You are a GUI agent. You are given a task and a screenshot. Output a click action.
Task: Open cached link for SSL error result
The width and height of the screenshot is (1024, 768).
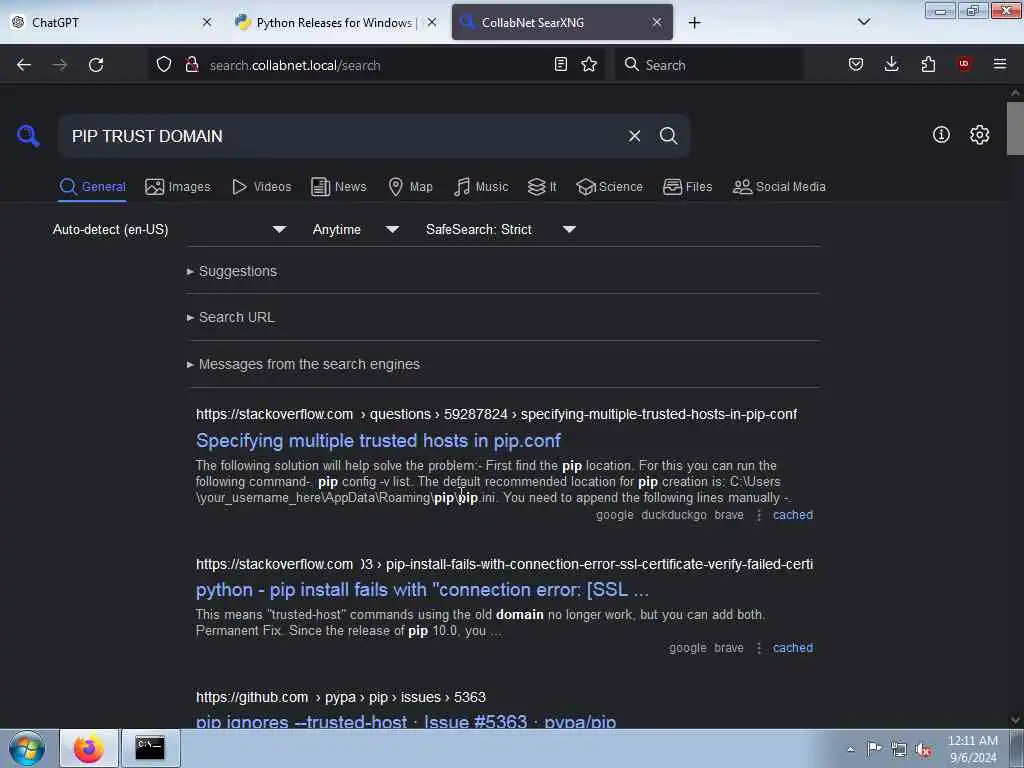[793, 648]
